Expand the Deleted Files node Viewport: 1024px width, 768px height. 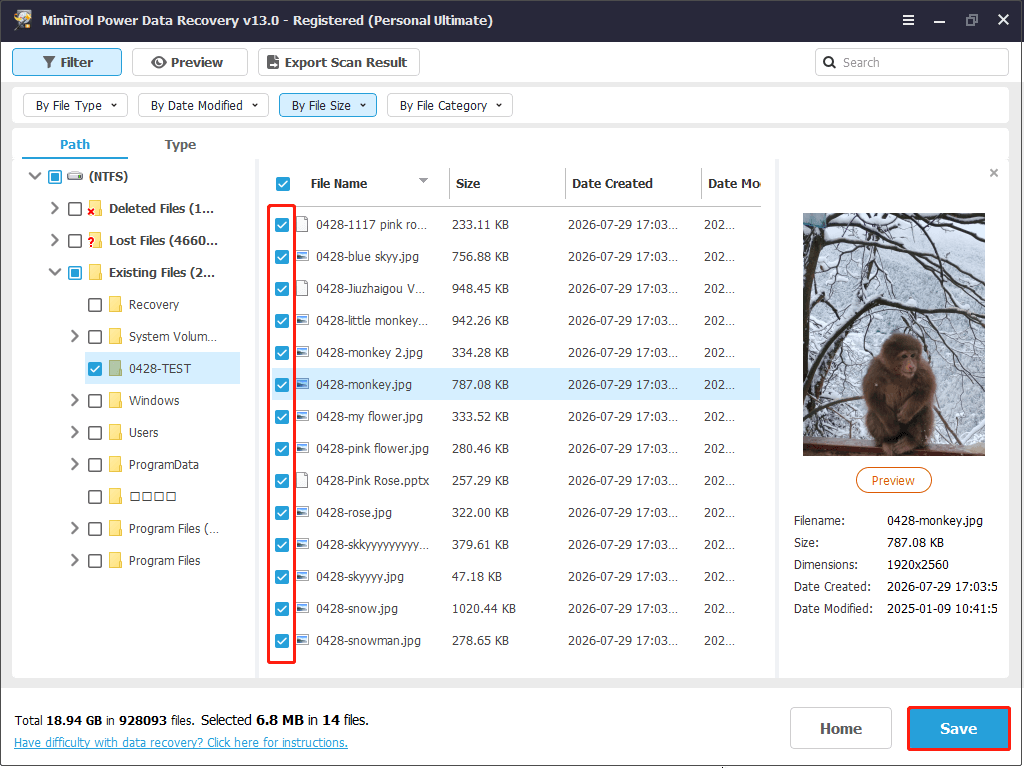(x=55, y=208)
